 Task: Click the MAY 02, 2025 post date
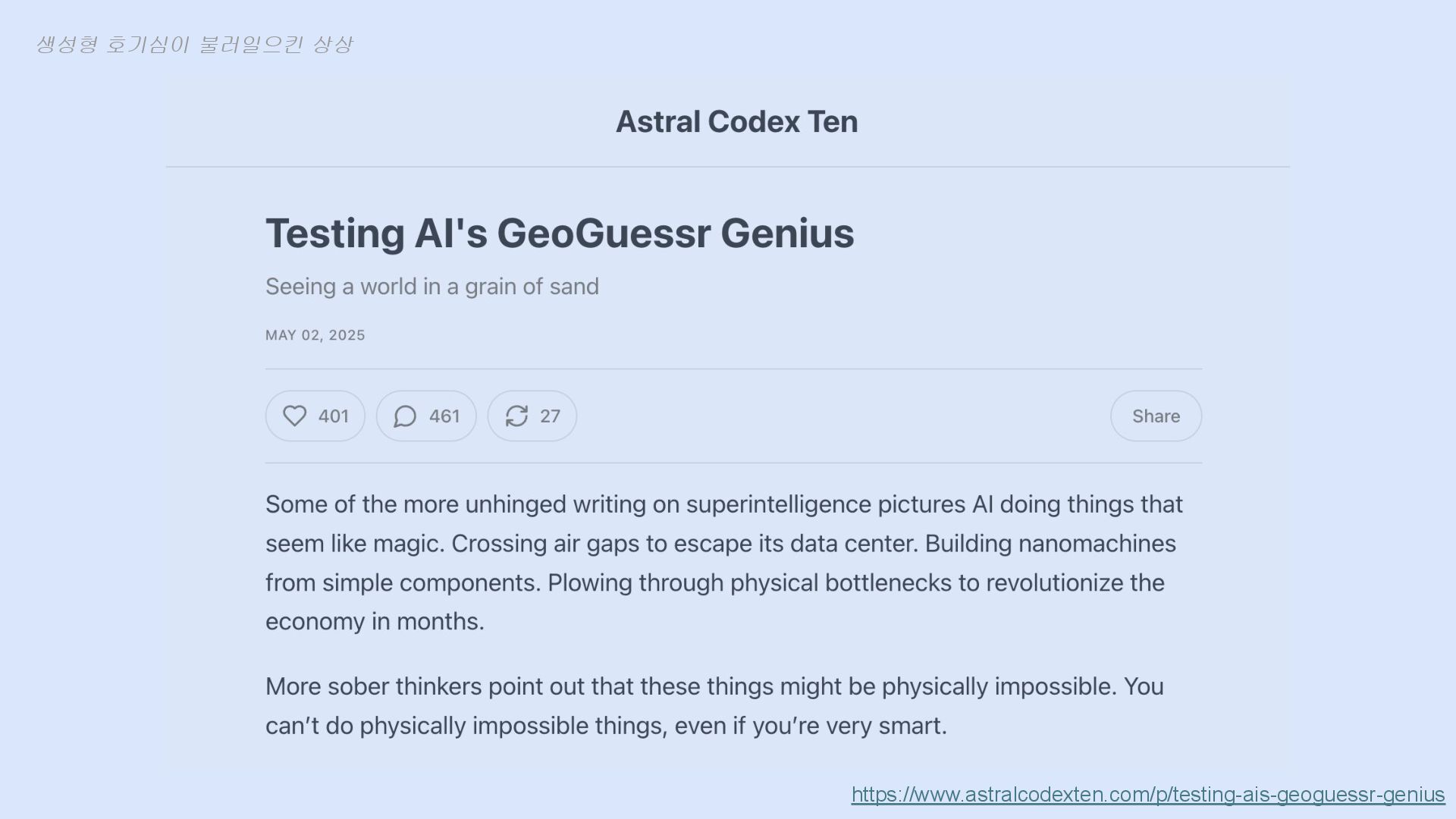(x=315, y=335)
